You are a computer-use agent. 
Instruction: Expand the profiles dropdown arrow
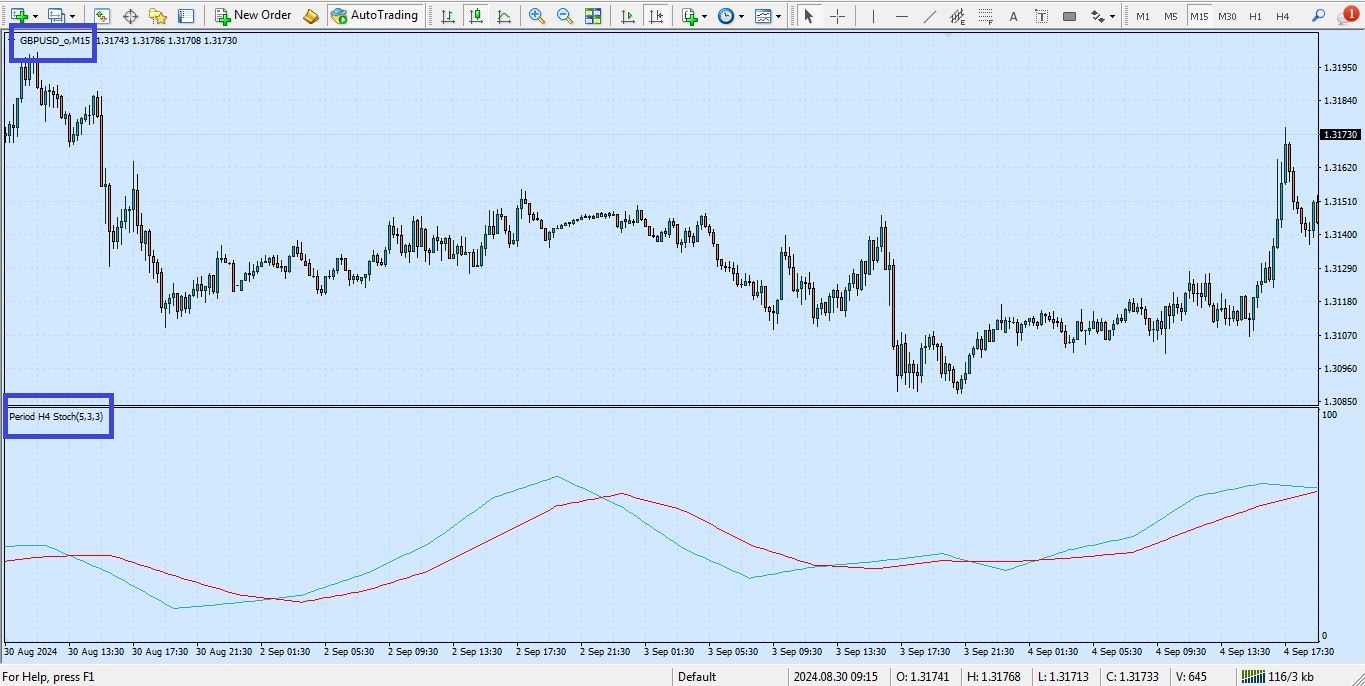(72, 17)
